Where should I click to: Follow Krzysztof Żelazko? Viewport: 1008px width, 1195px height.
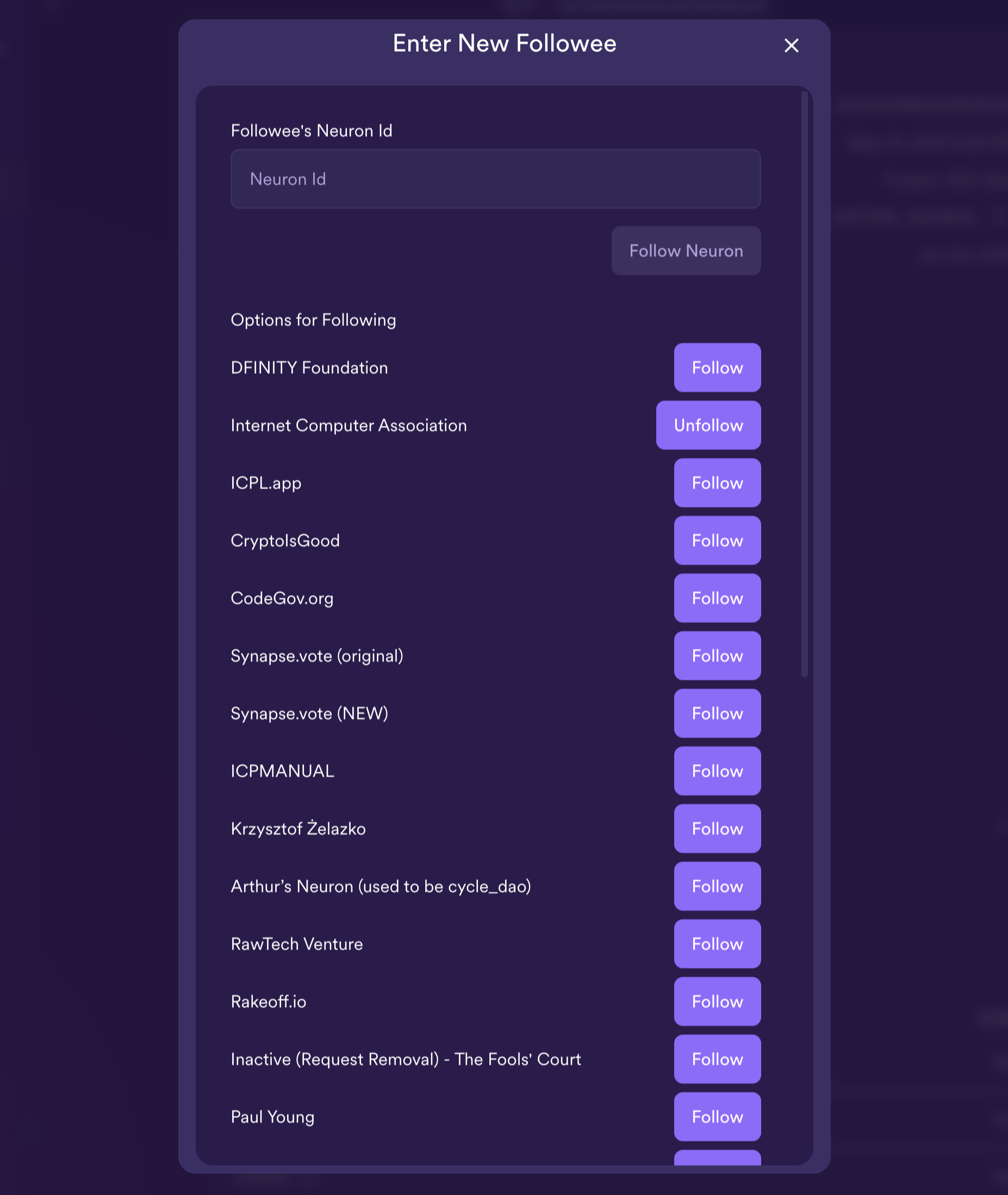pos(717,829)
